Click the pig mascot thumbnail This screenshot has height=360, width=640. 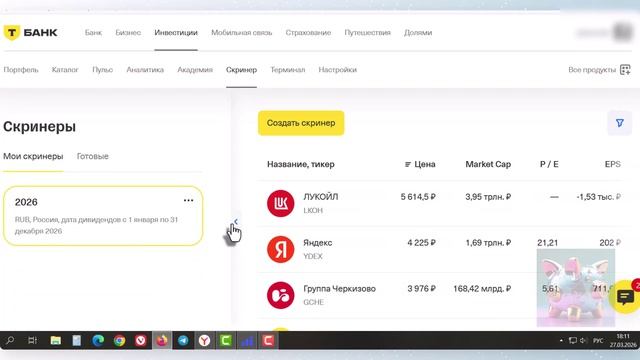point(576,288)
